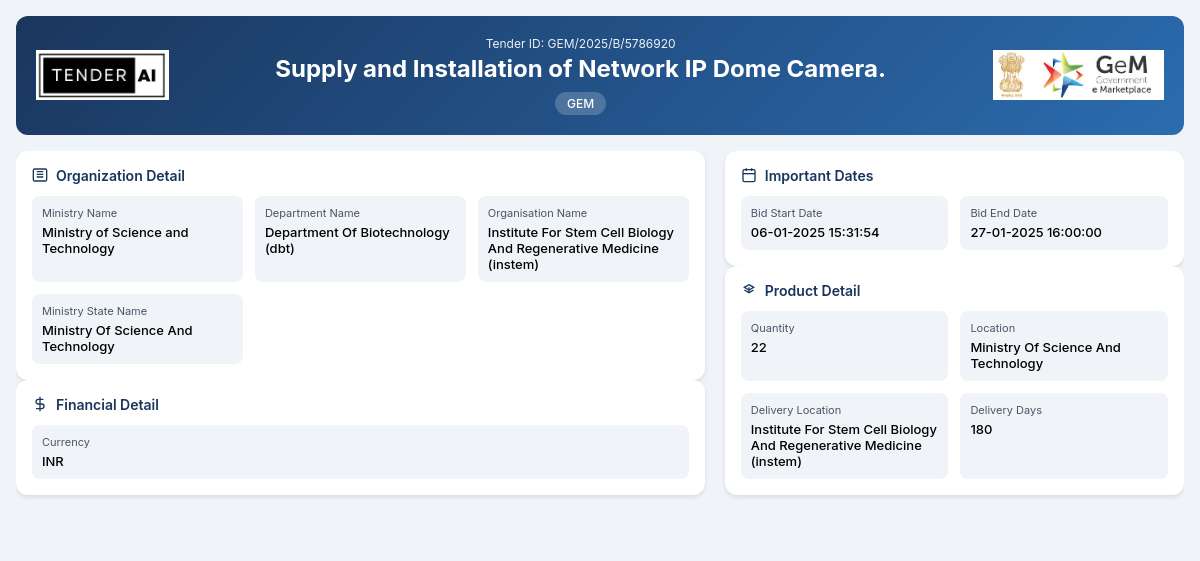Click the Product Detail heading

[x=812, y=291]
